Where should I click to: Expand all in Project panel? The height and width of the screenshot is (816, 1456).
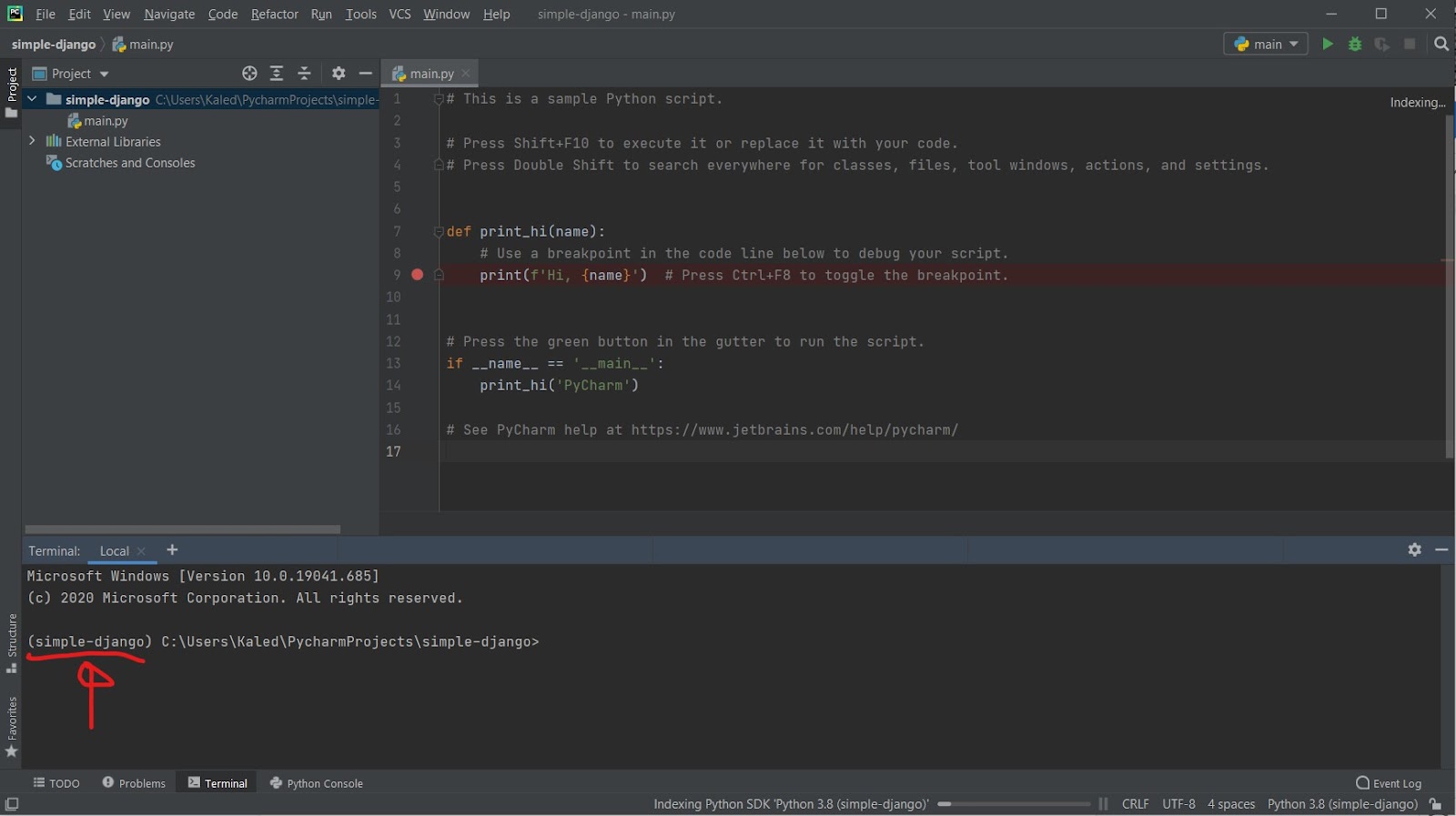(x=277, y=74)
